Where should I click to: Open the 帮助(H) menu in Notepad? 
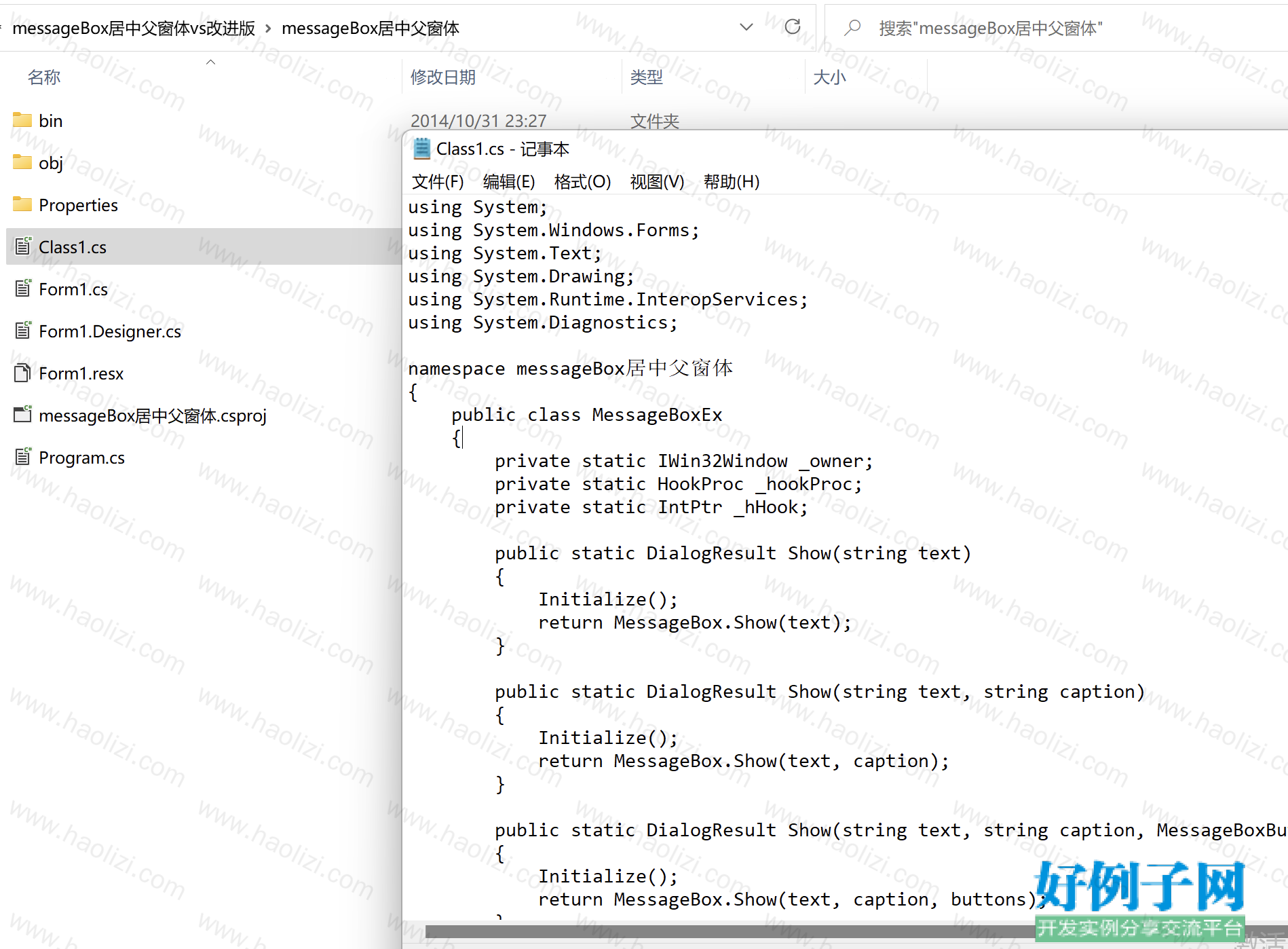pyautogui.click(x=732, y=182)
